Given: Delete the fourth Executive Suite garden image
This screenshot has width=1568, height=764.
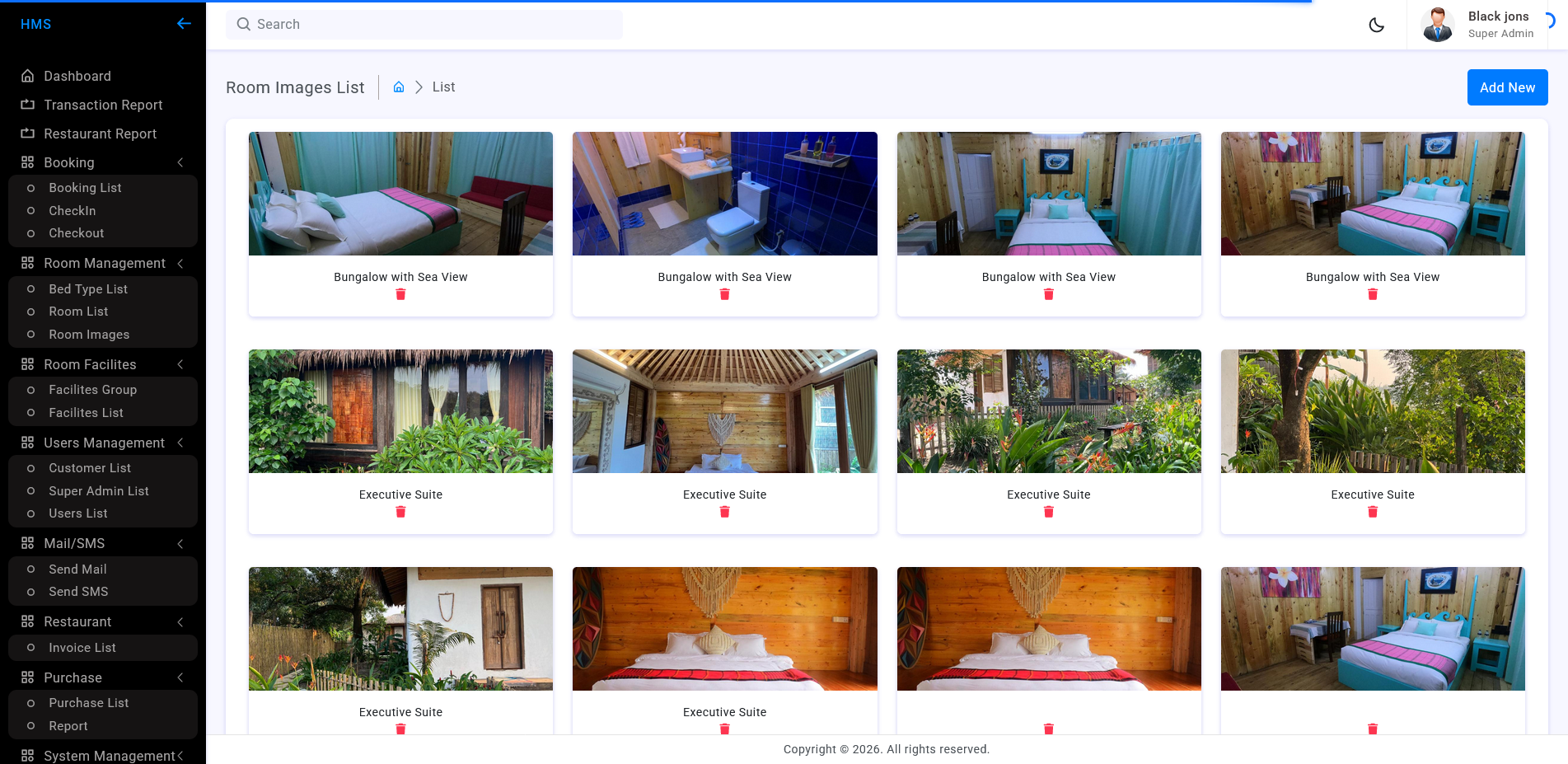Looking at the screenshot, I should click(1373, 512).
